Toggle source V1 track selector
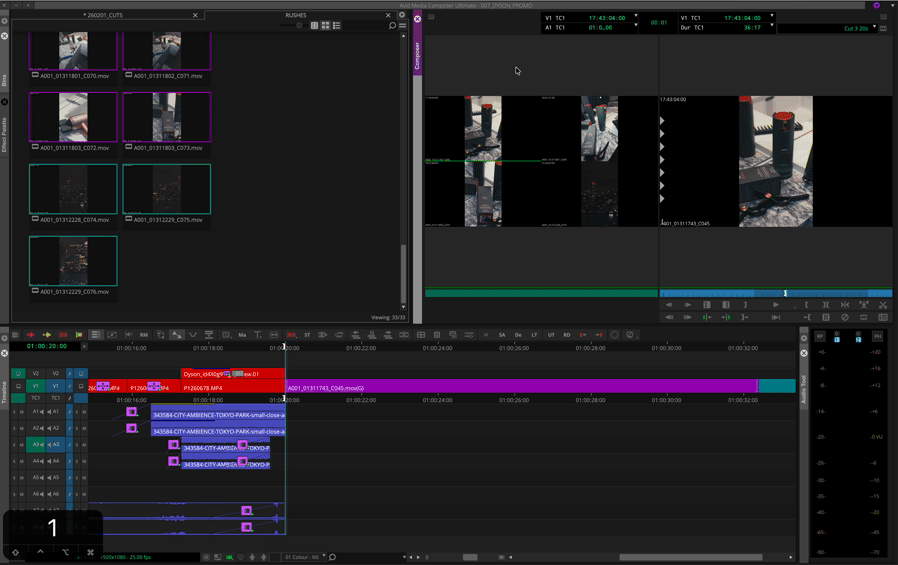This screenshot has width=898, height=565. 36,386
